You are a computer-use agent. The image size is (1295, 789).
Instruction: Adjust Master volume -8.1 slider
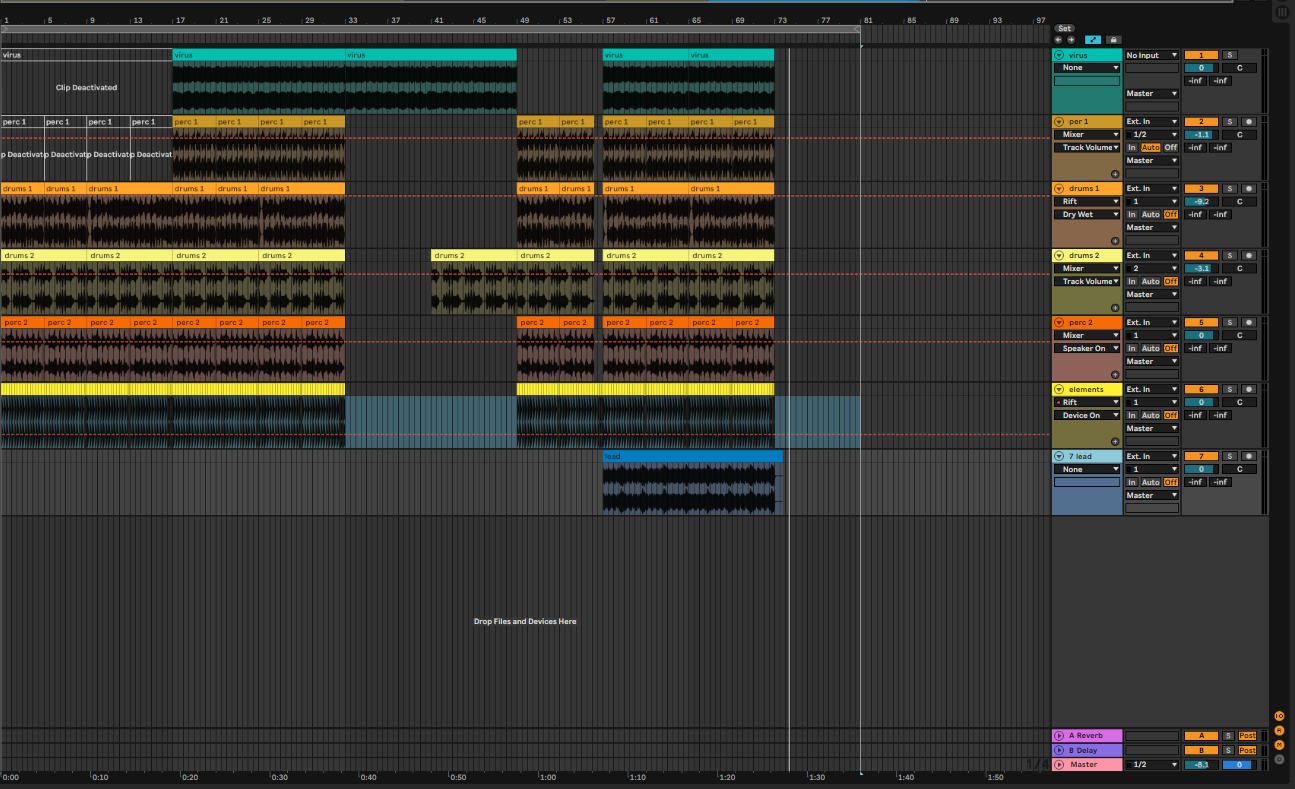[1201, 764]
